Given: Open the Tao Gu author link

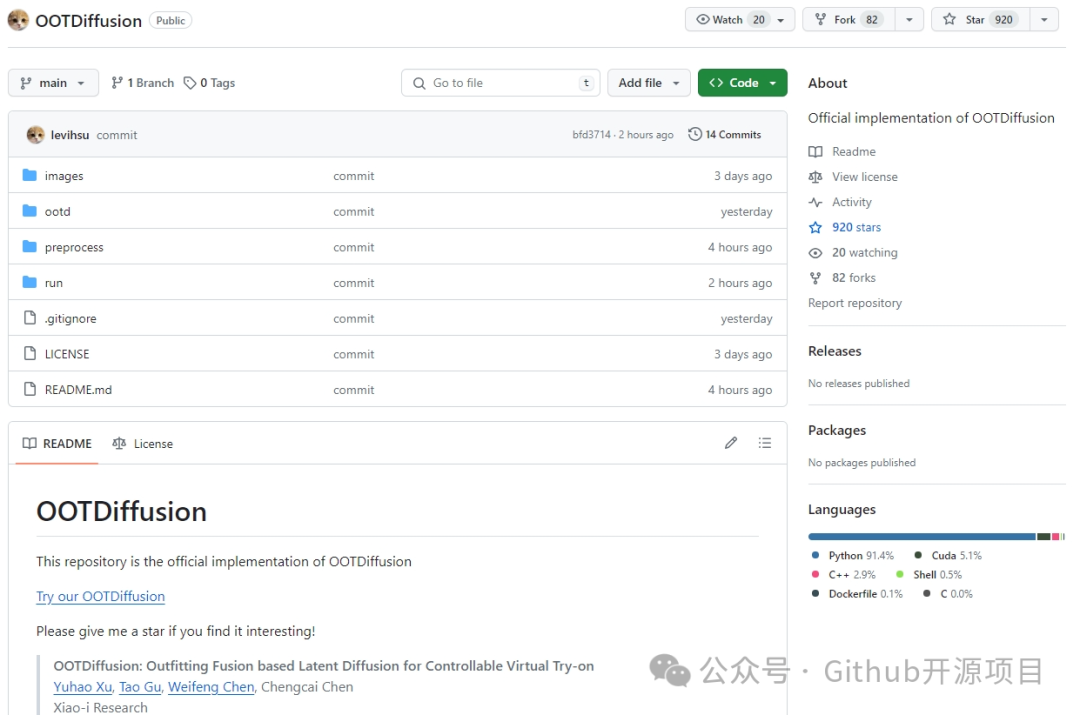Looking at the screenshot, I should click(x=140, y=687).
